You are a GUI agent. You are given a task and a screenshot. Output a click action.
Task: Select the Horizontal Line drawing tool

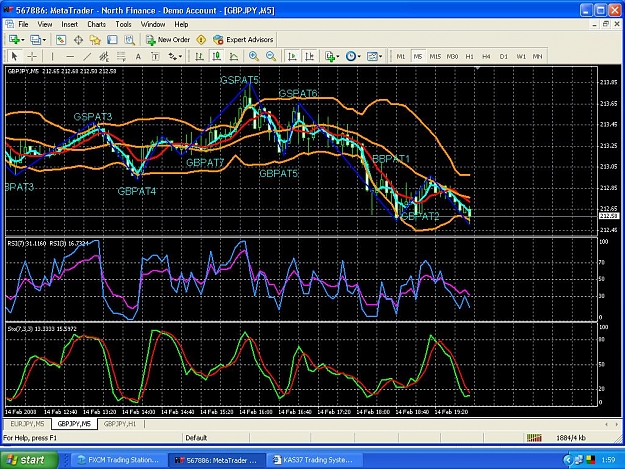(70, 57)
